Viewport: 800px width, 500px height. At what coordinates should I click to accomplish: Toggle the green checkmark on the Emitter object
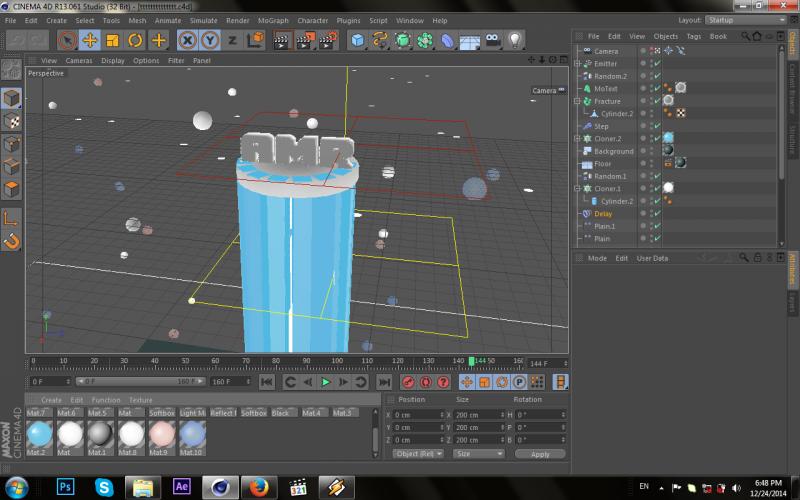pyautogui.click(x=657, y=64)
